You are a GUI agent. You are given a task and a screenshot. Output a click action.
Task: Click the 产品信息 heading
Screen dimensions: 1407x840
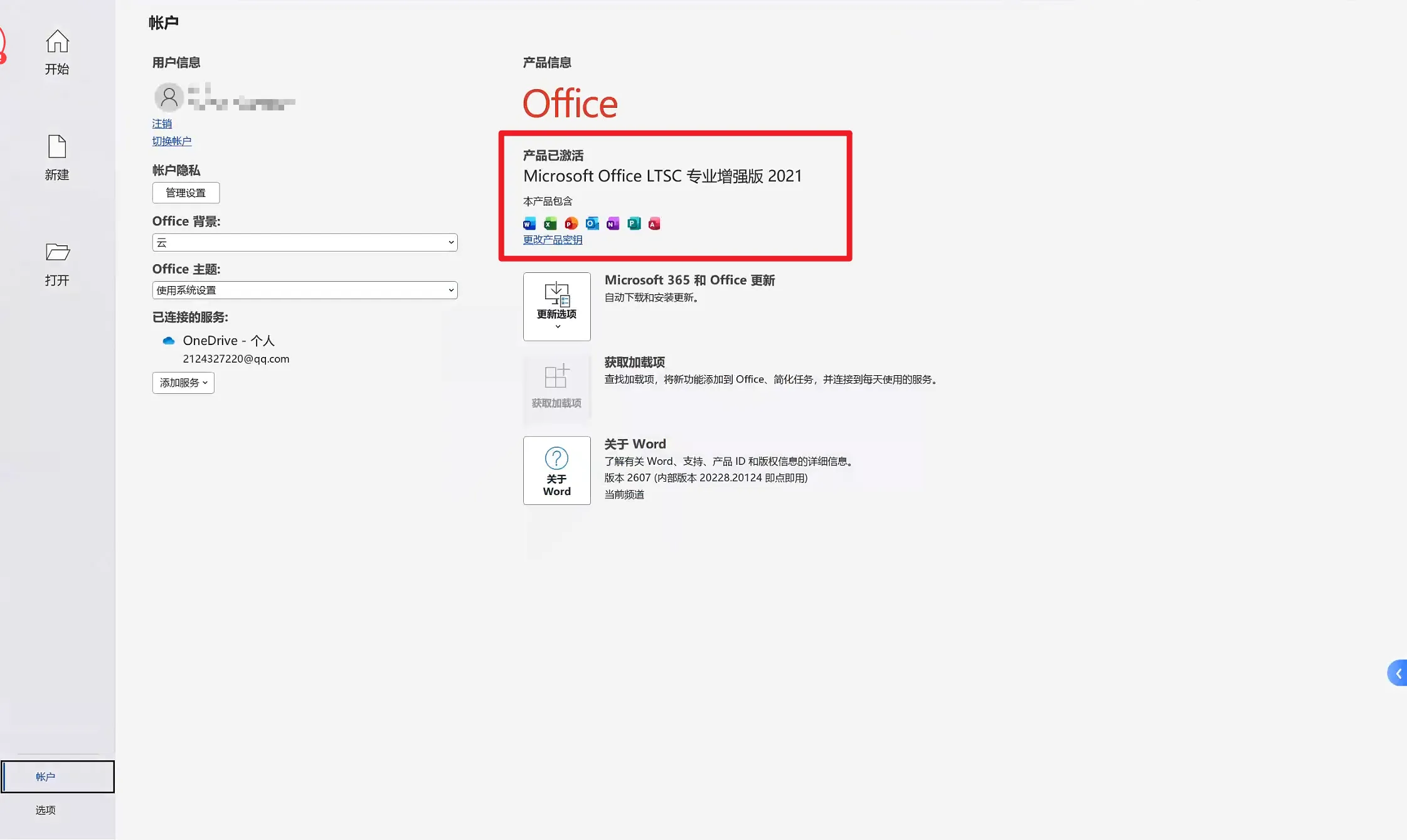pyautogui.click(x=547, y=63)
